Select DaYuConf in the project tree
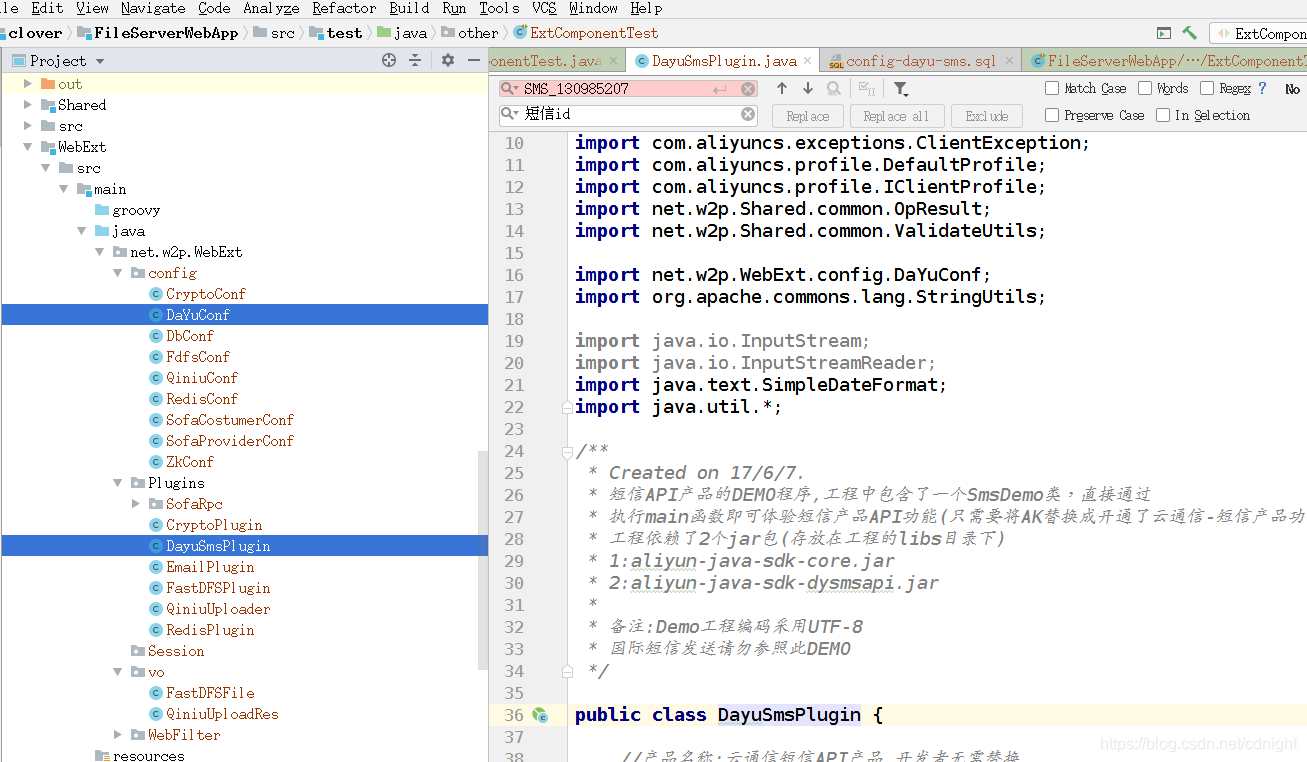The width and height of the screenshot is (1307, 762). 197,315
